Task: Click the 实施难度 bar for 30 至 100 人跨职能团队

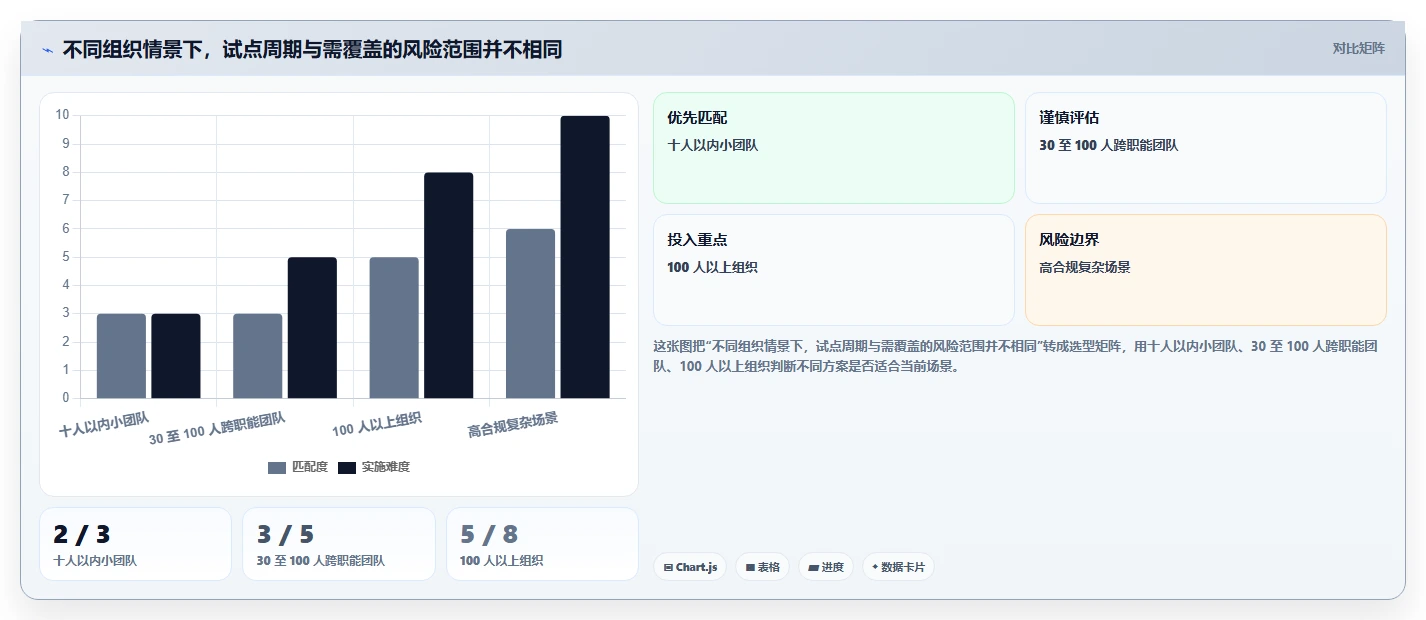Action: coord(312,328)
